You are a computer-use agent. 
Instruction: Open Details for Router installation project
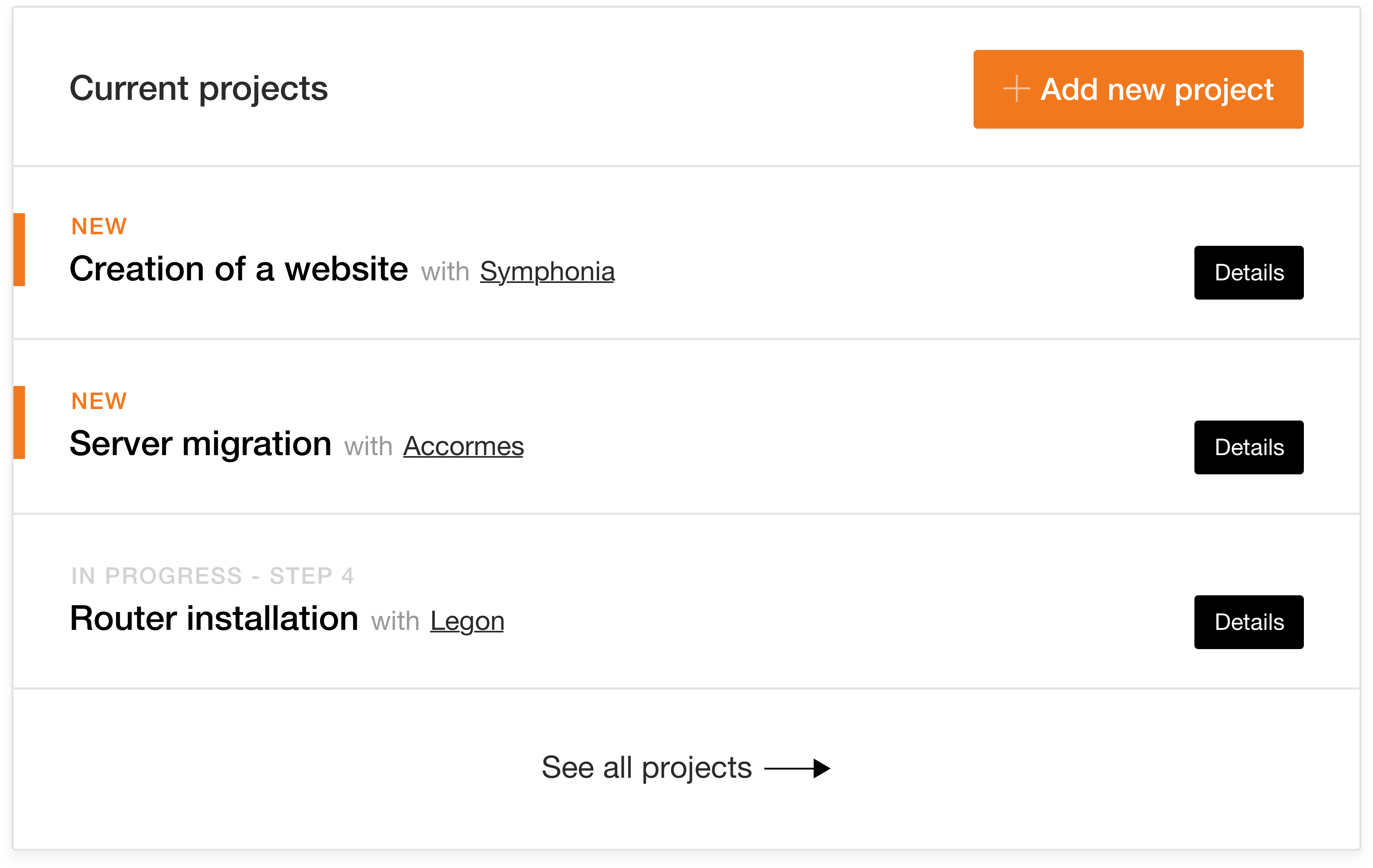click(1249, 622)
